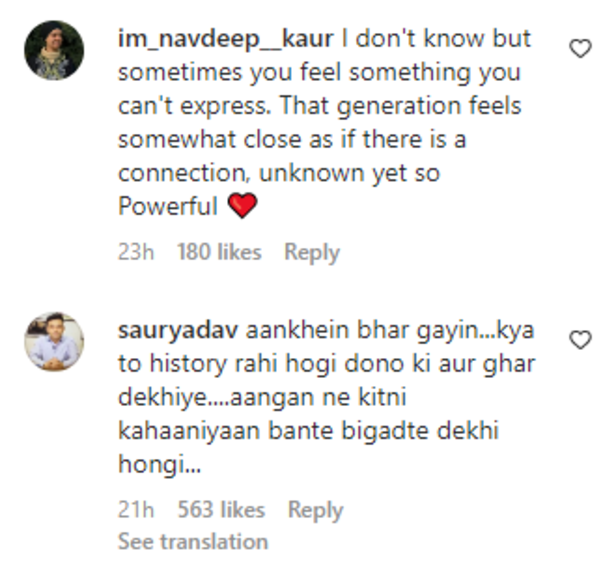Click the 23h timestamp
Image resolution: width=616 pixels, height=566 pixels.
point(136,253)
